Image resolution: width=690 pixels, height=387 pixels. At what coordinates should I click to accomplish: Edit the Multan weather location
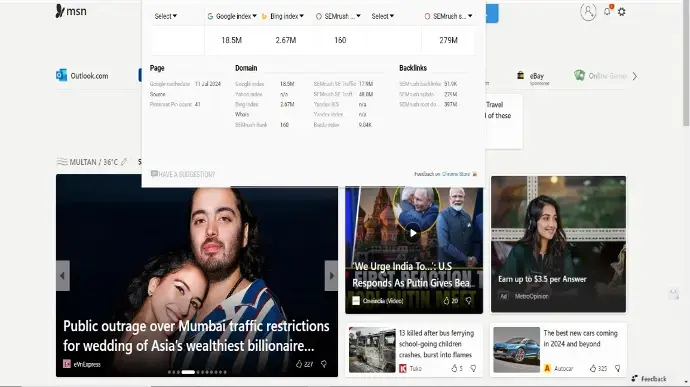(124, 162)
